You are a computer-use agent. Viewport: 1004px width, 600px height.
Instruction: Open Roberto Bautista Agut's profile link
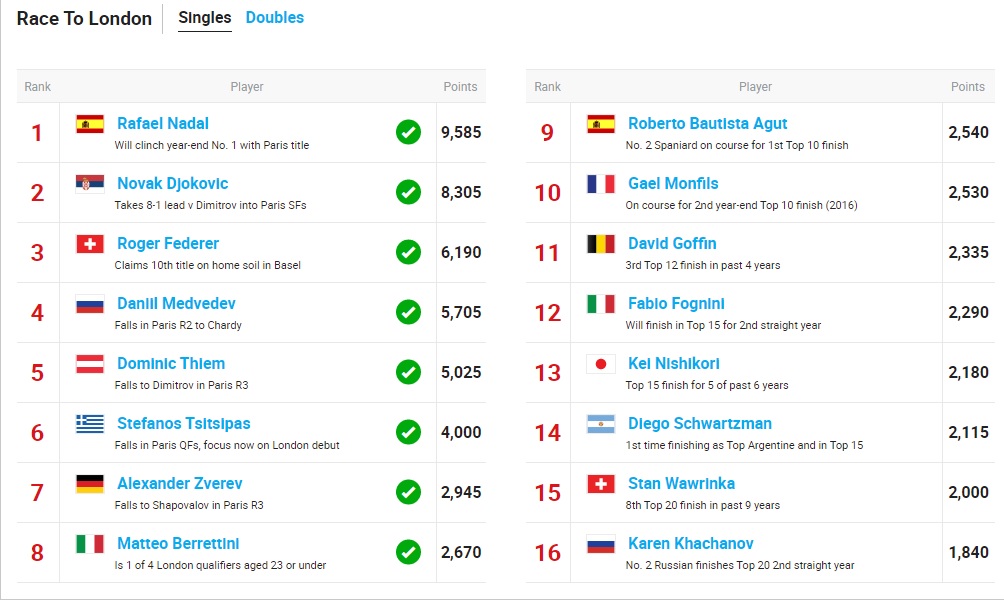click(708, 124)
